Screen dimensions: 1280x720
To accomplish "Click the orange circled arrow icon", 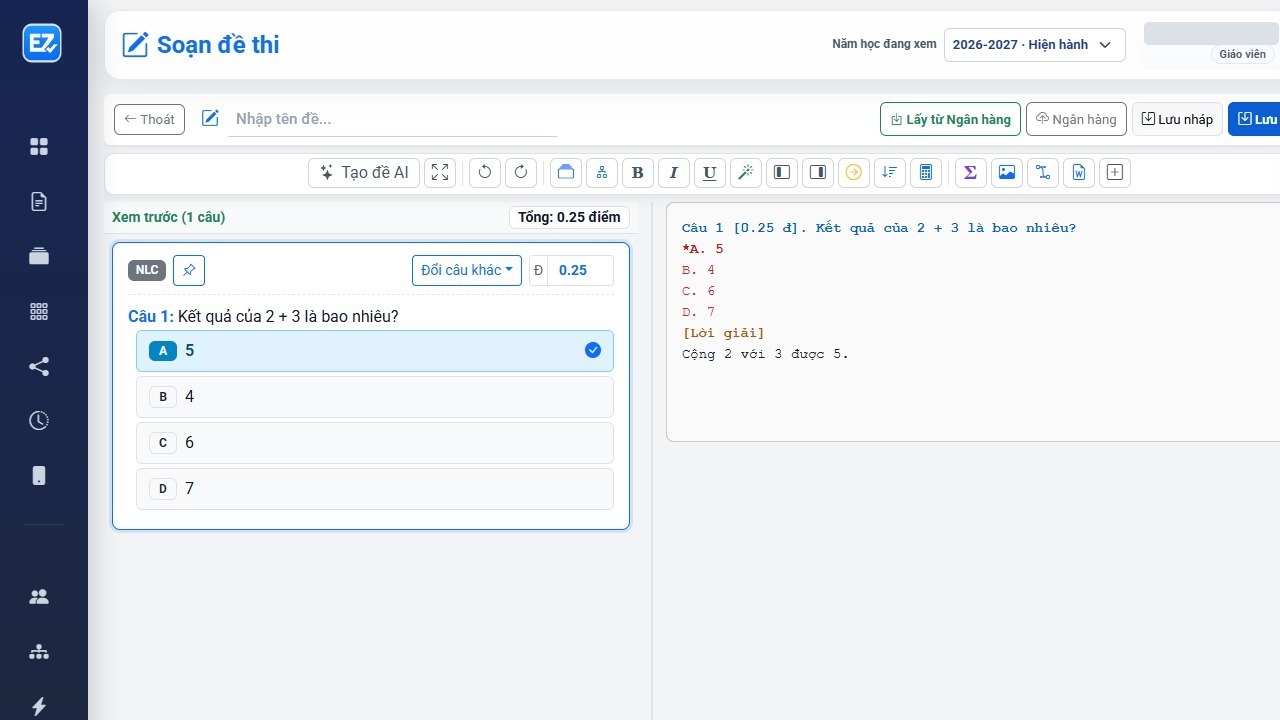I will 854,172.
